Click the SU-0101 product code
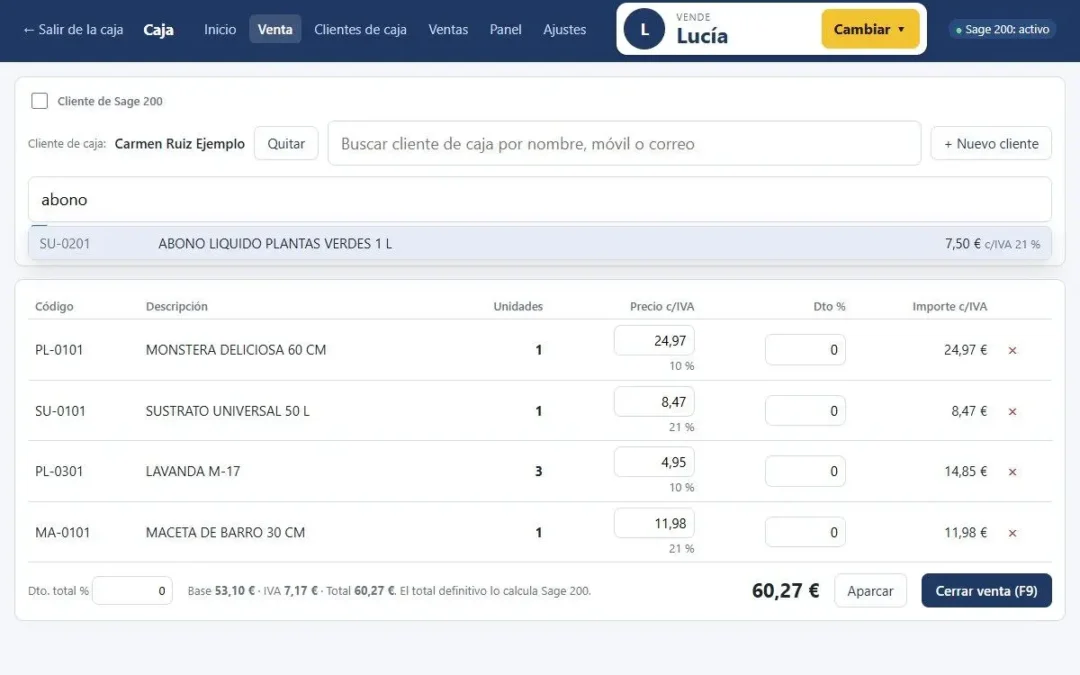 [61, 411]
